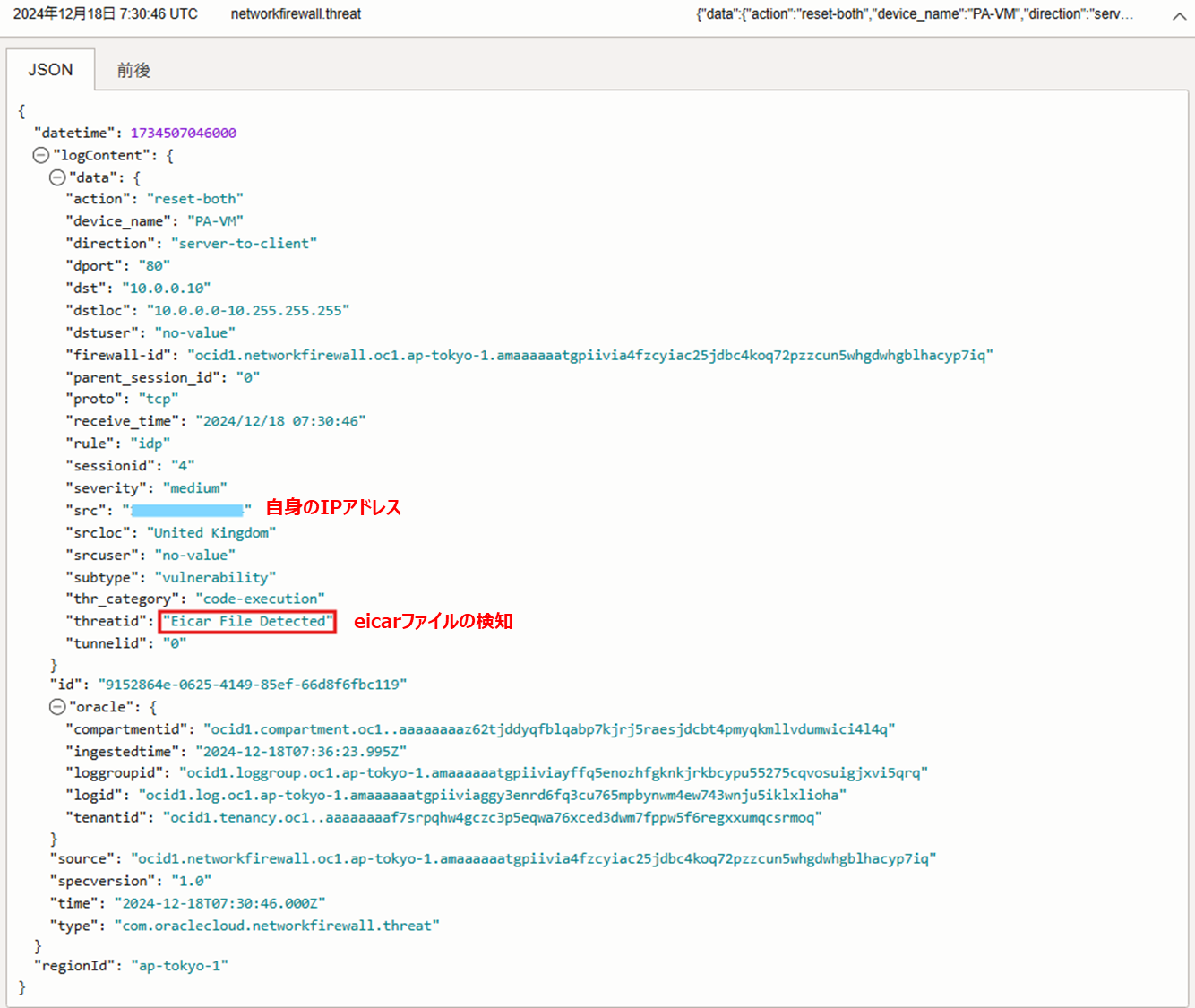Click the masked src IP address value
Viewport: 1195px width, 1008px height.
(x=186, y=510)
